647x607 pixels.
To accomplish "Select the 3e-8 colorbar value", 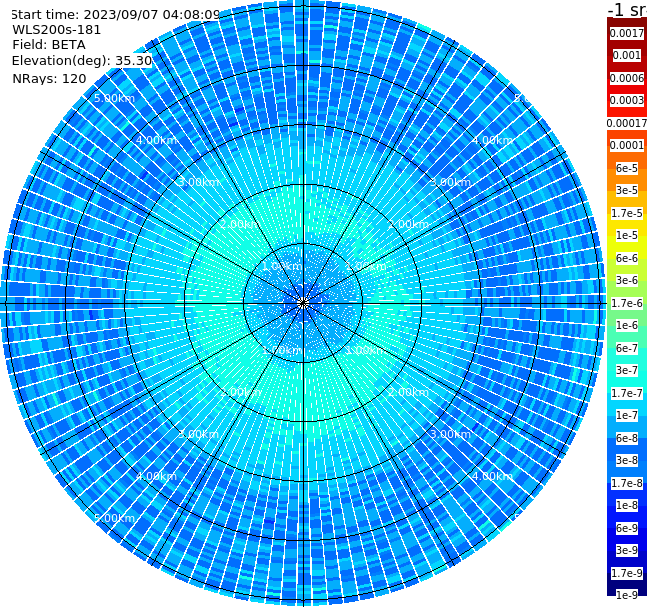I will click(x=627, y=460).
